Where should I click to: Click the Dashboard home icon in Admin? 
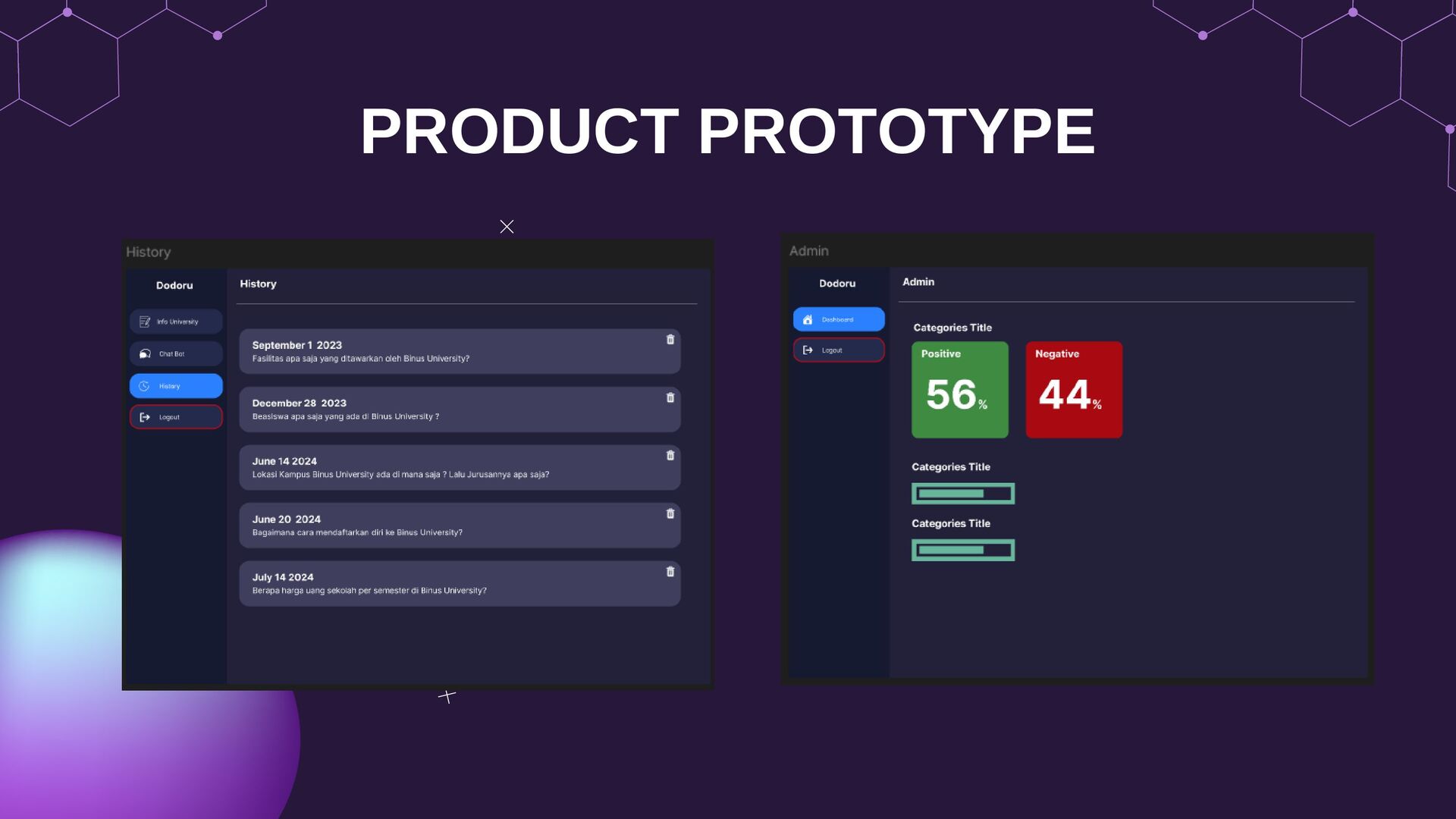point(808,320)
